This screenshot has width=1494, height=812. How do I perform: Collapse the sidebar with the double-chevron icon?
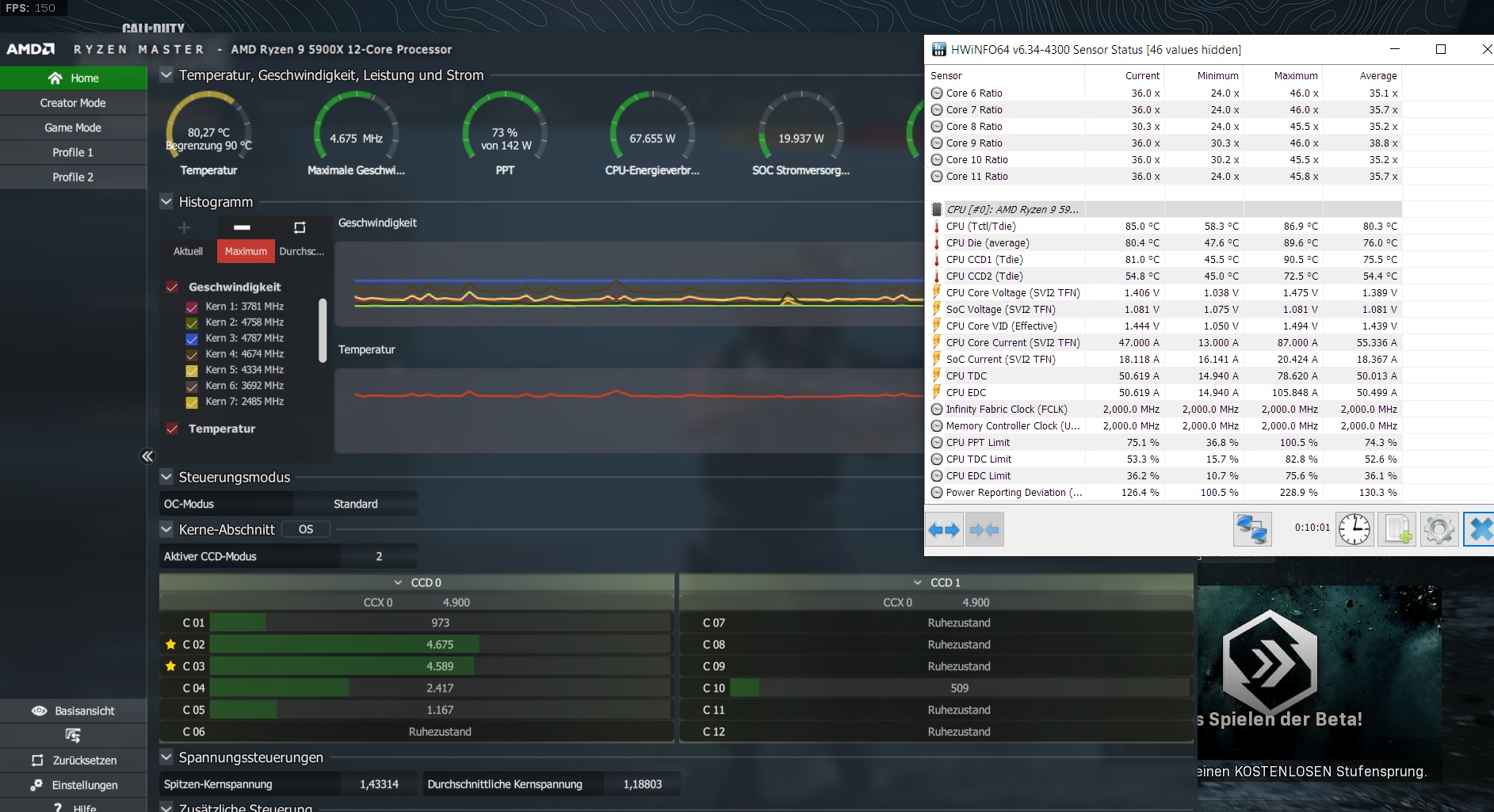point(147,456)
